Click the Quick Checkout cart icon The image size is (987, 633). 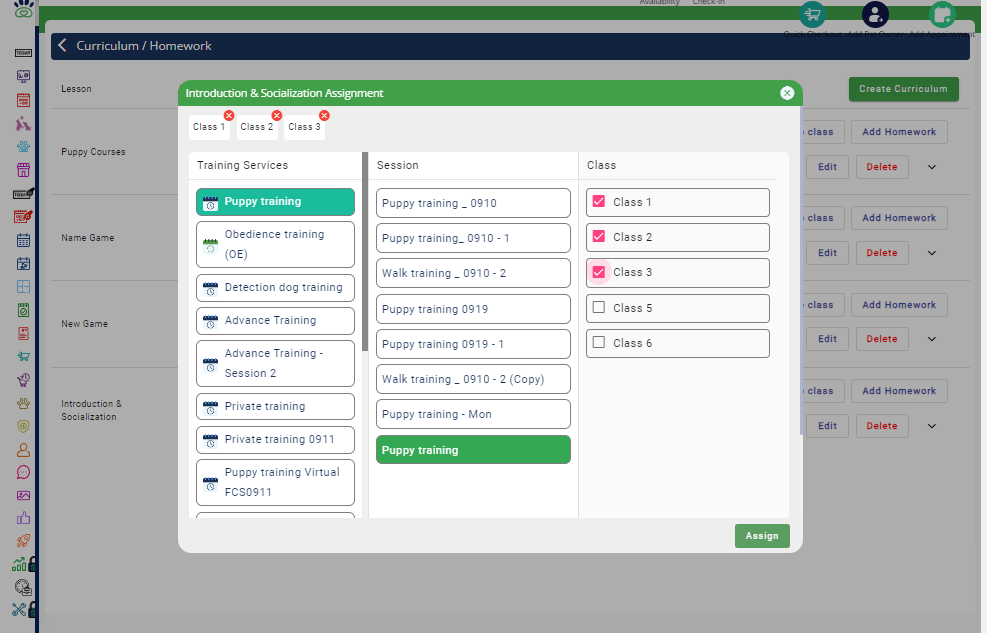pyautogui.click(x=812, y=14)
